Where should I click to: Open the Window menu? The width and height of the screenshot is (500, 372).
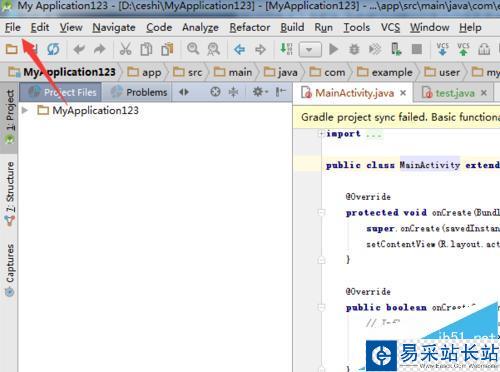click(x=429, y=27)
